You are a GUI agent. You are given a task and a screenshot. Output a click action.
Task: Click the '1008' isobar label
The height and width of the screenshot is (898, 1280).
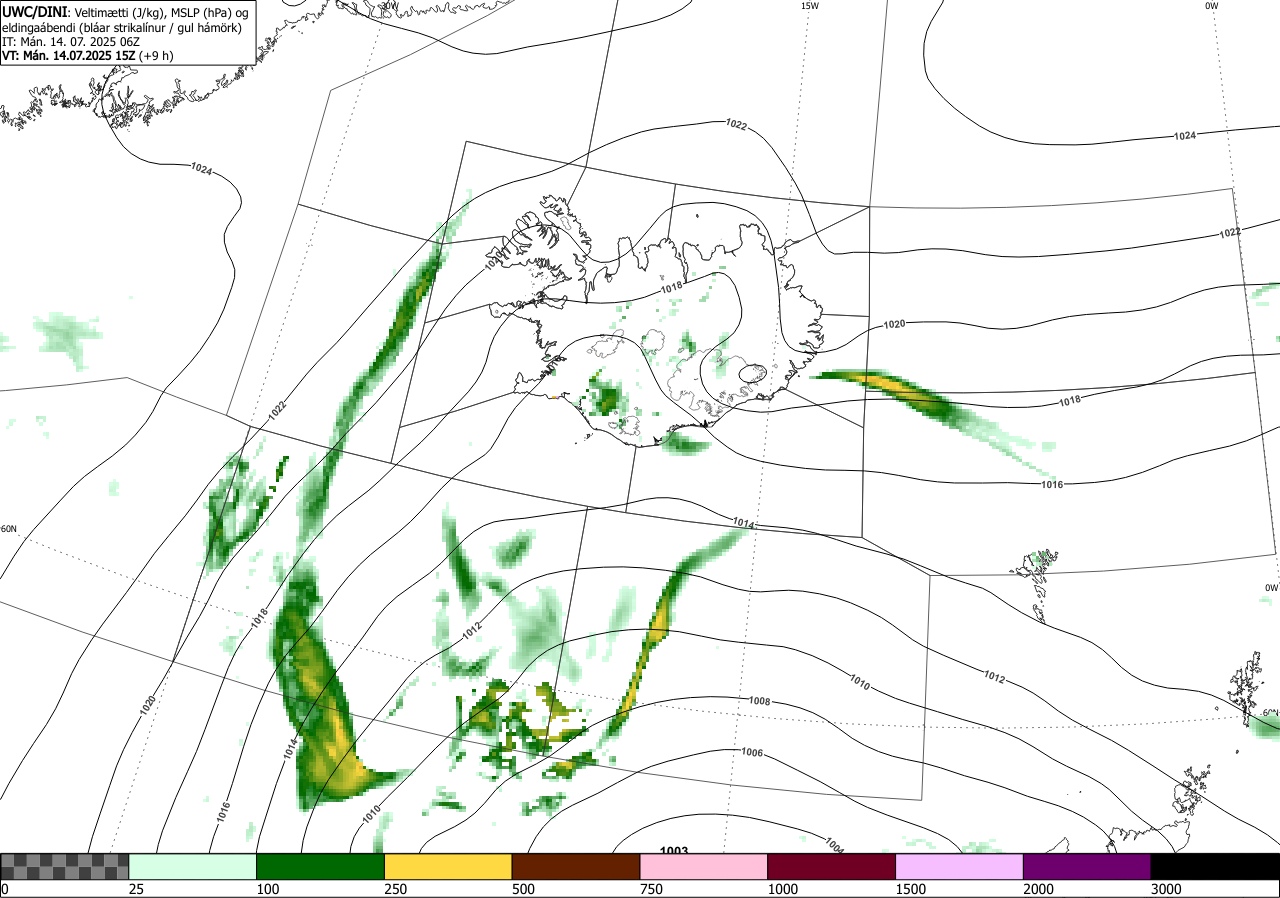click(x=759, y=701)
